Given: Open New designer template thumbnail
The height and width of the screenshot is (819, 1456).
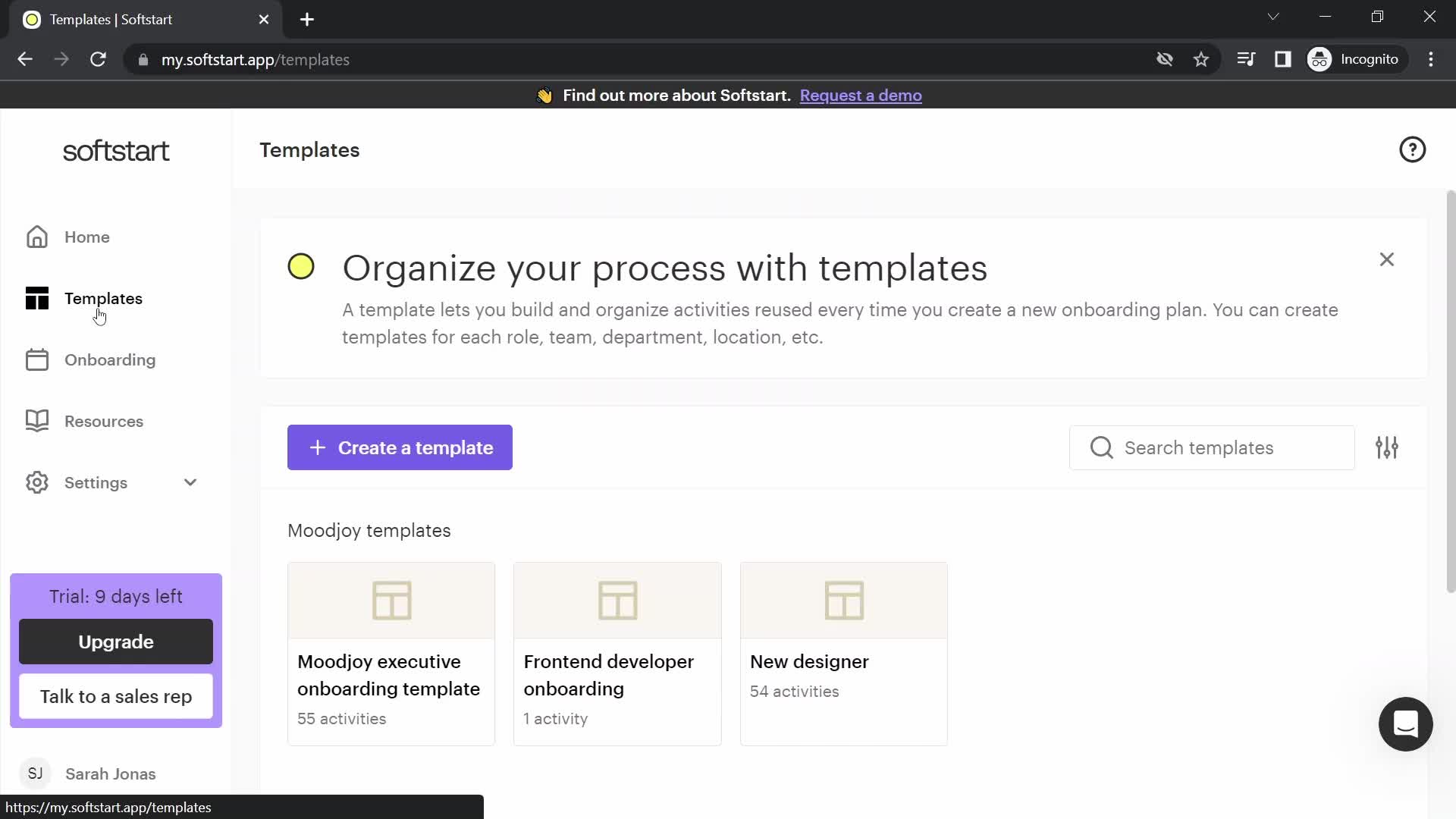Looking at the screenshot, I should coord(843,601).
